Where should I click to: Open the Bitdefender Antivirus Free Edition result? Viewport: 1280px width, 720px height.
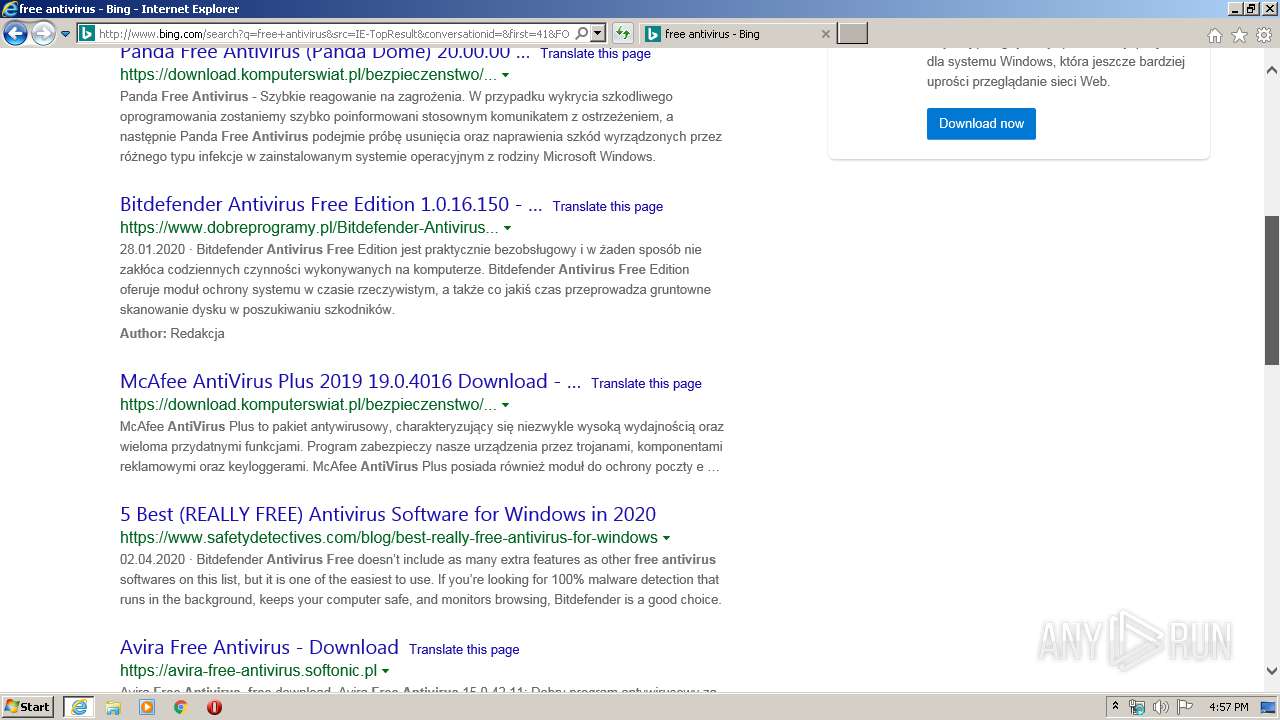point(331,205)
